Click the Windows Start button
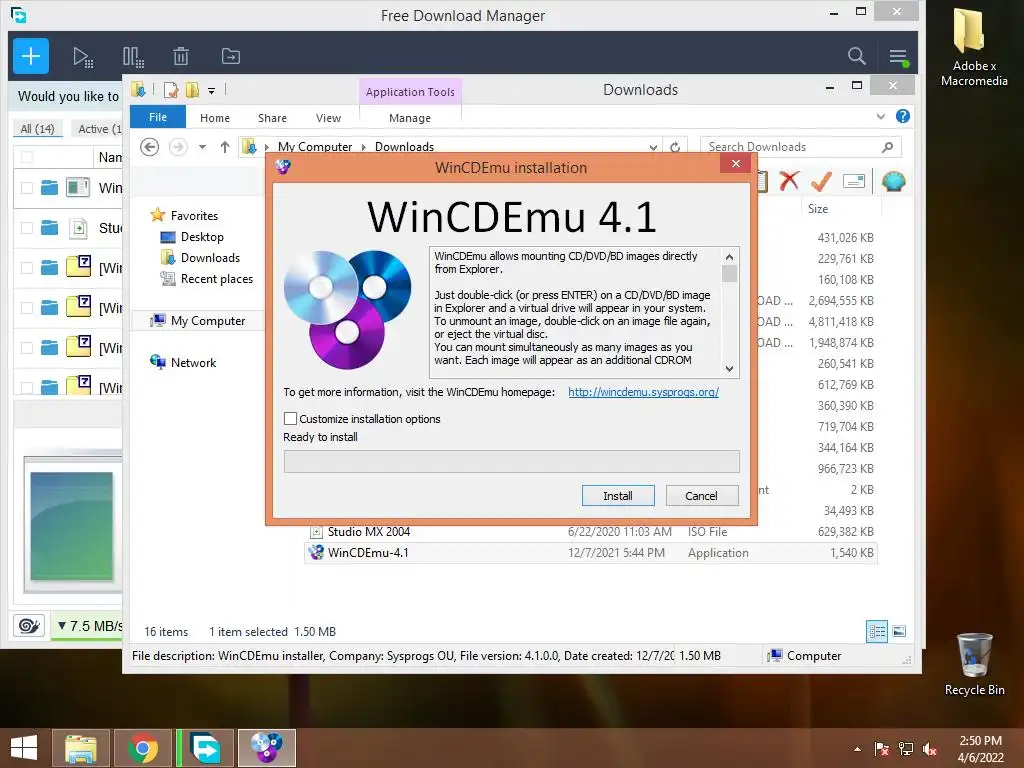 point(24,748)
